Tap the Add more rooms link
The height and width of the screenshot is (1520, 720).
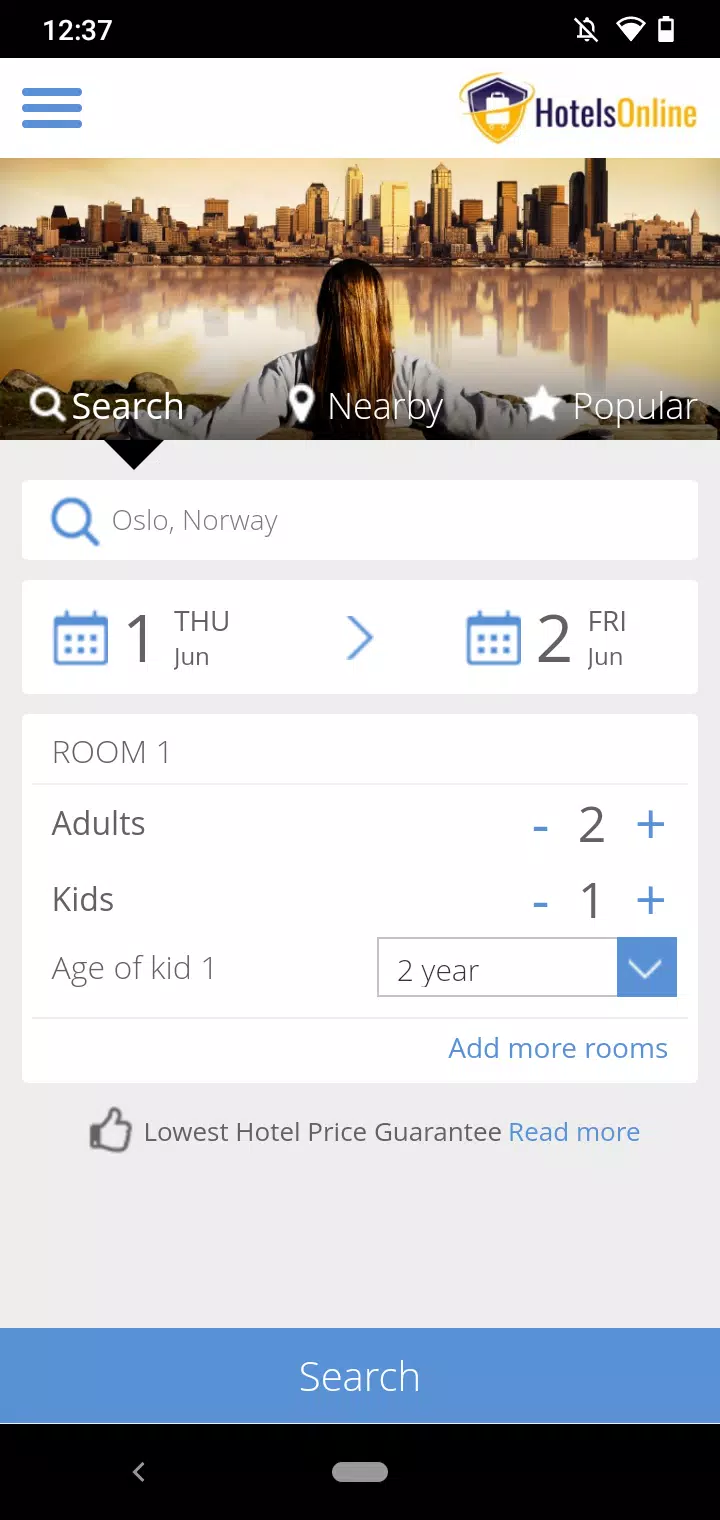point(558,1048)
